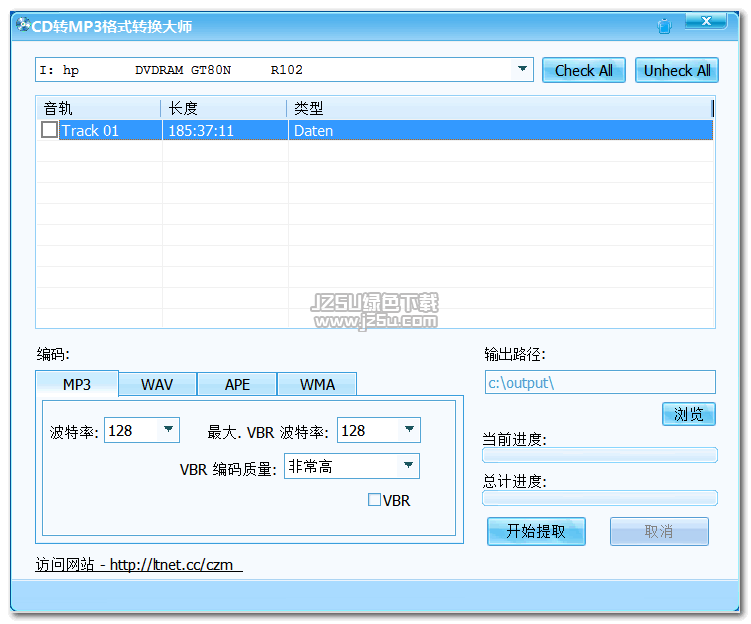Open the ltnet.cc/czm website link
The width and height of the screenshot is (751, 624).
pyautogui.click(x=139, y=565)
